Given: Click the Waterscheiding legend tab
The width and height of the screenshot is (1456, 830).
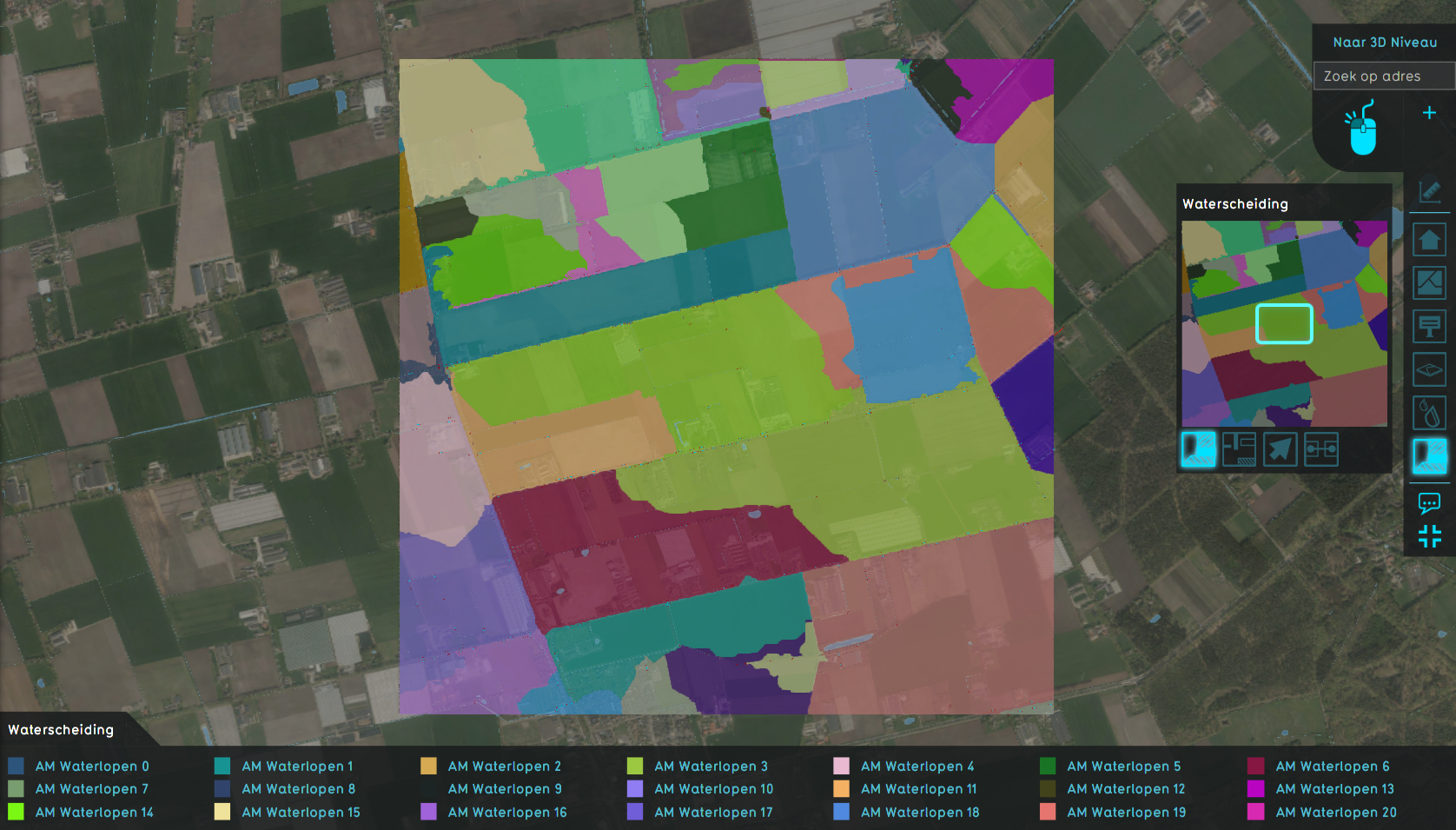Looking at the screenshot, I should click(x=62, y=730).
